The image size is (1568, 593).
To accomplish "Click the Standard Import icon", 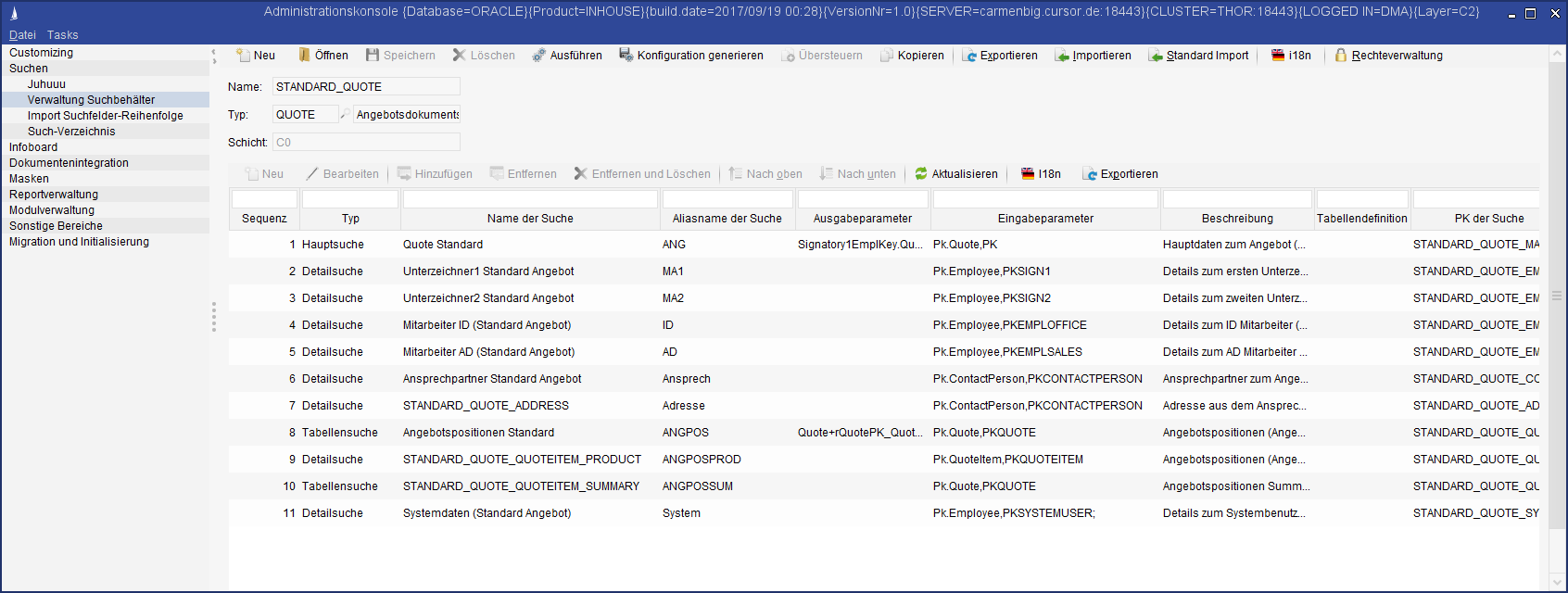I will point(1156,56).
